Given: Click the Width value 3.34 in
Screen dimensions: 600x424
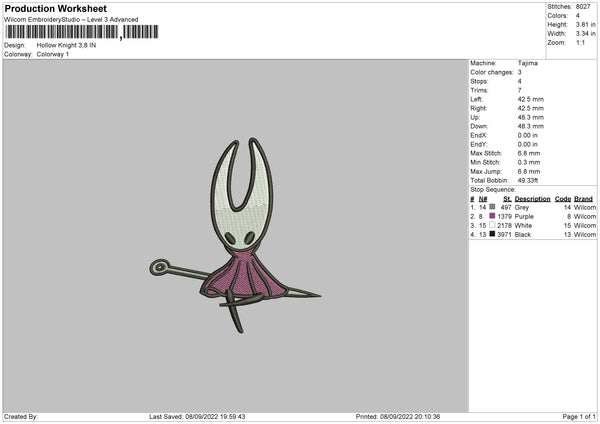Looking at the screenshot, I should pos(585,34).
